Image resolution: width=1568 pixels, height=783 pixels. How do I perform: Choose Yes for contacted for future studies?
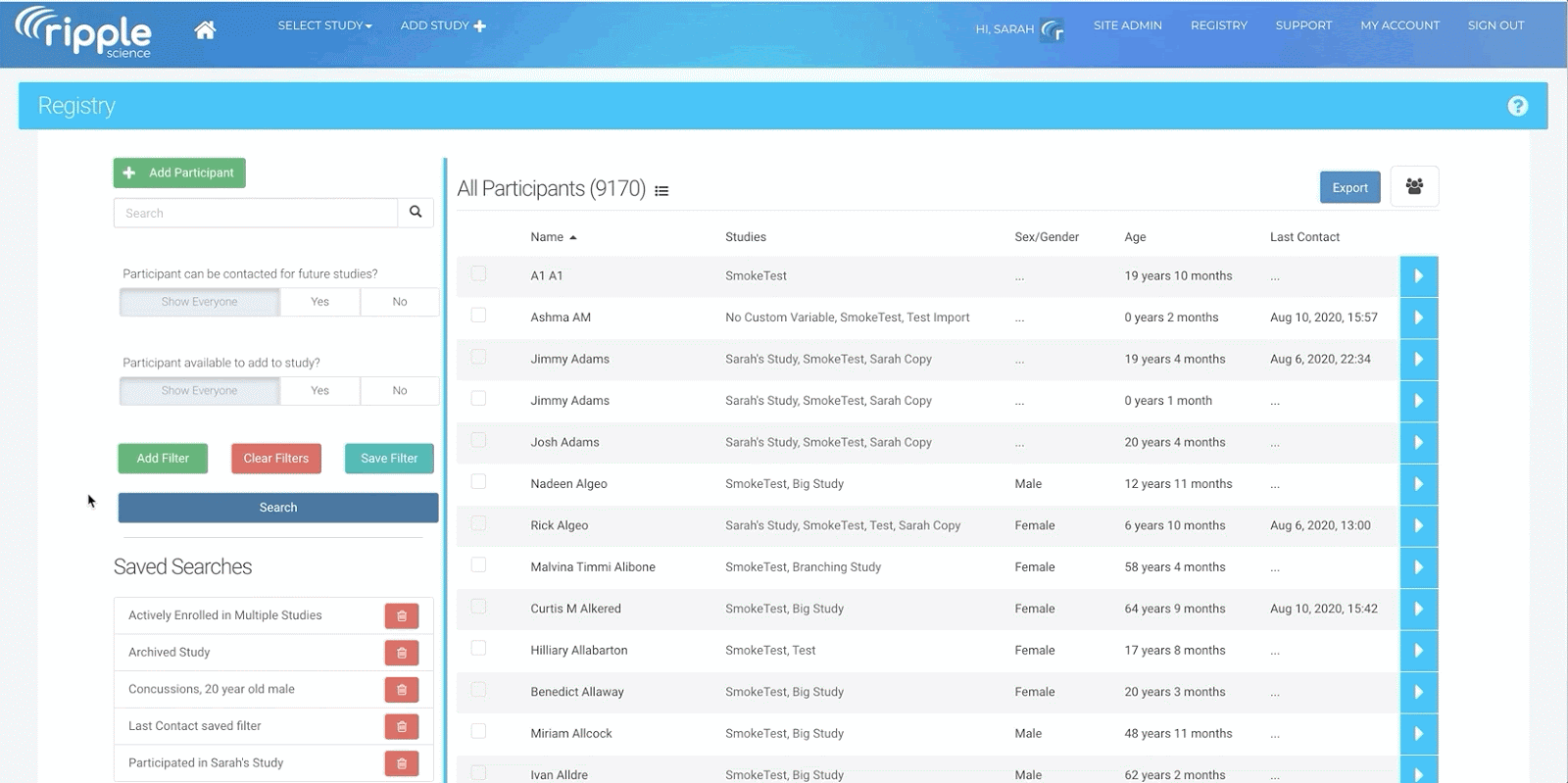(319, 302)
